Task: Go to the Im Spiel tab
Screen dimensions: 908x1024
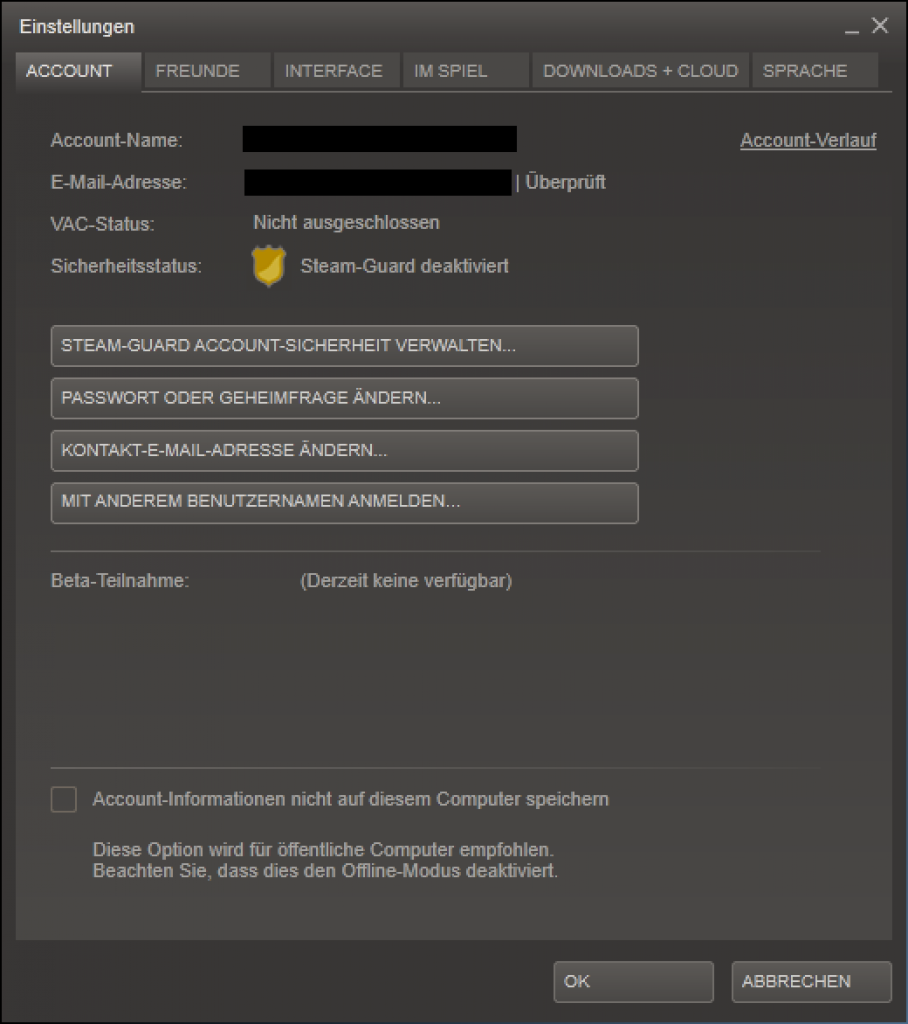Action: (466, 71)
